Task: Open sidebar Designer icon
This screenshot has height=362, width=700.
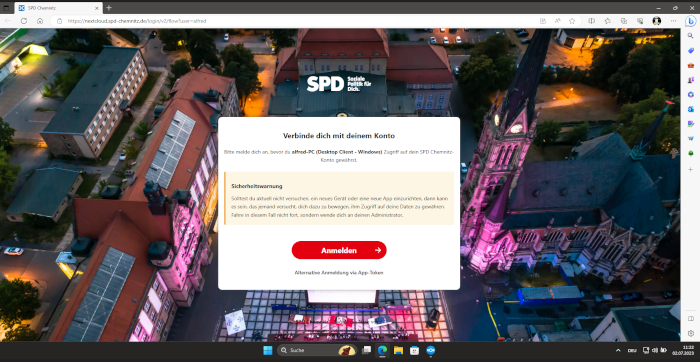Action: [691, 124]
